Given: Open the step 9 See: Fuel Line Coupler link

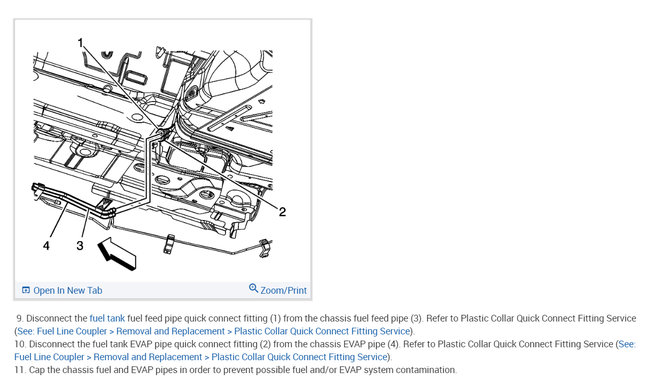Looking at the screenshot, I should coord(213,331).
